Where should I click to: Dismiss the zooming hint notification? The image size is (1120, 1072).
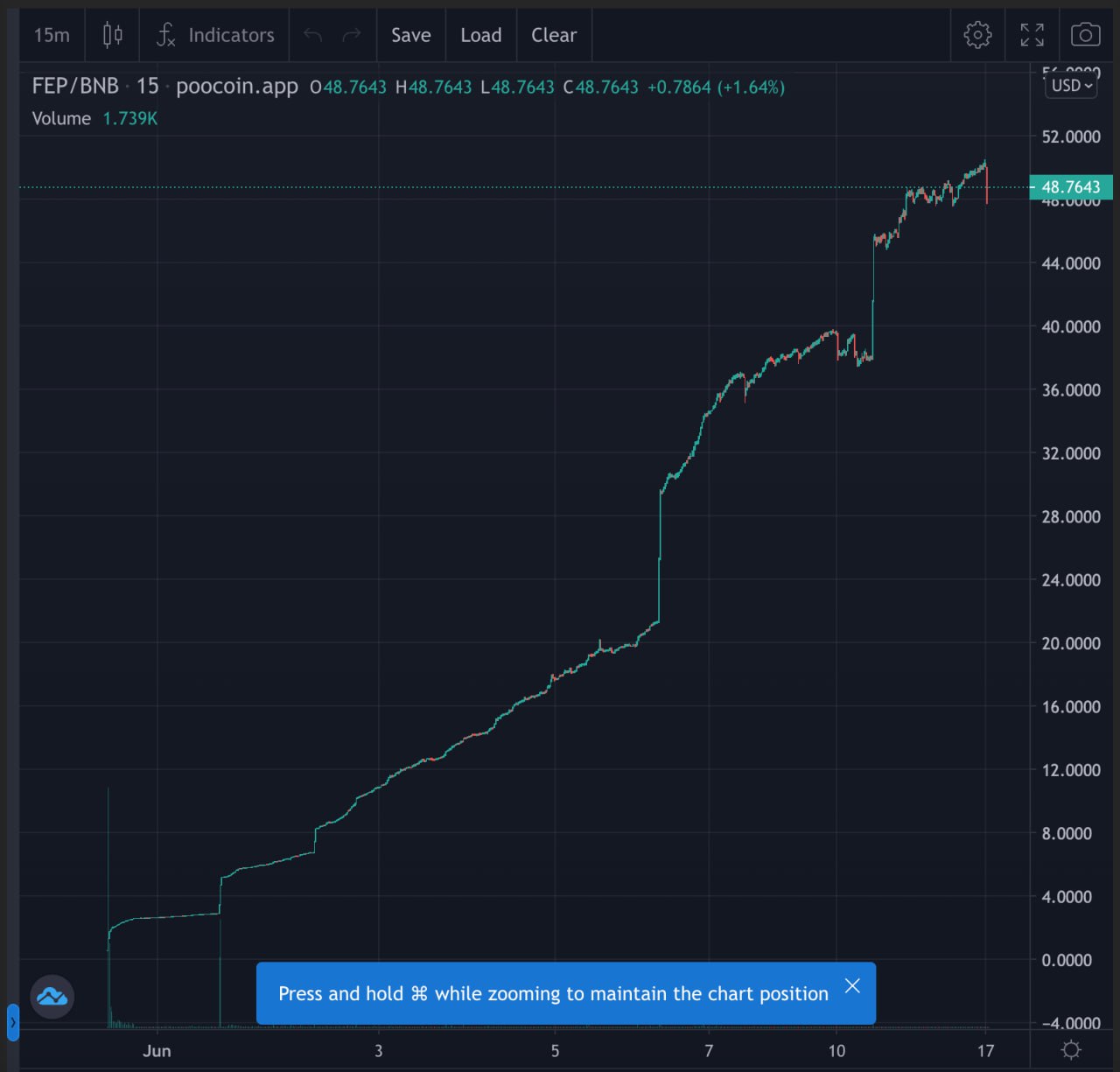click(x=852, y=986)
